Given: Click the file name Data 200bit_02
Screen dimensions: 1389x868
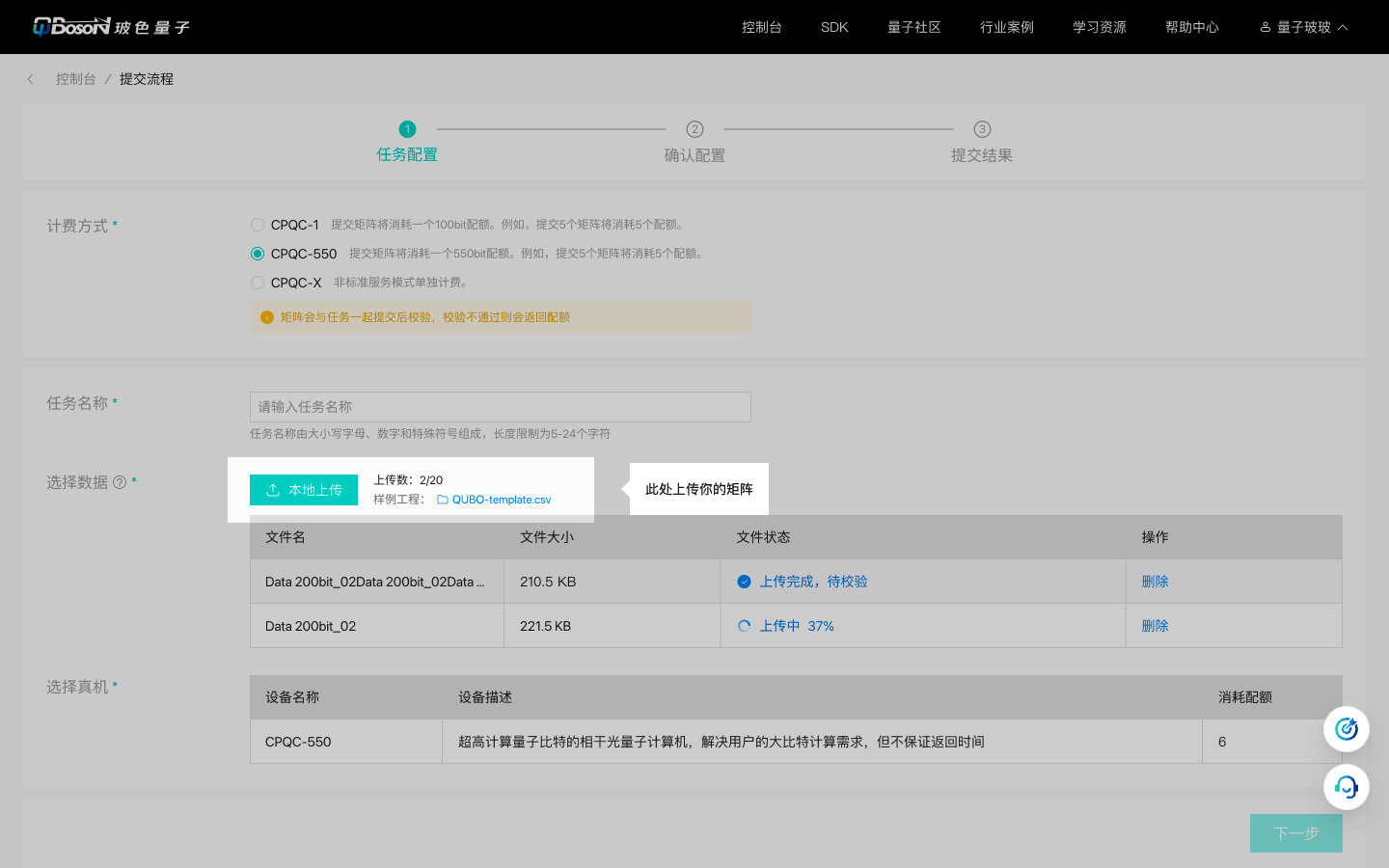Looking at the screenshot, I should [311, 626].
